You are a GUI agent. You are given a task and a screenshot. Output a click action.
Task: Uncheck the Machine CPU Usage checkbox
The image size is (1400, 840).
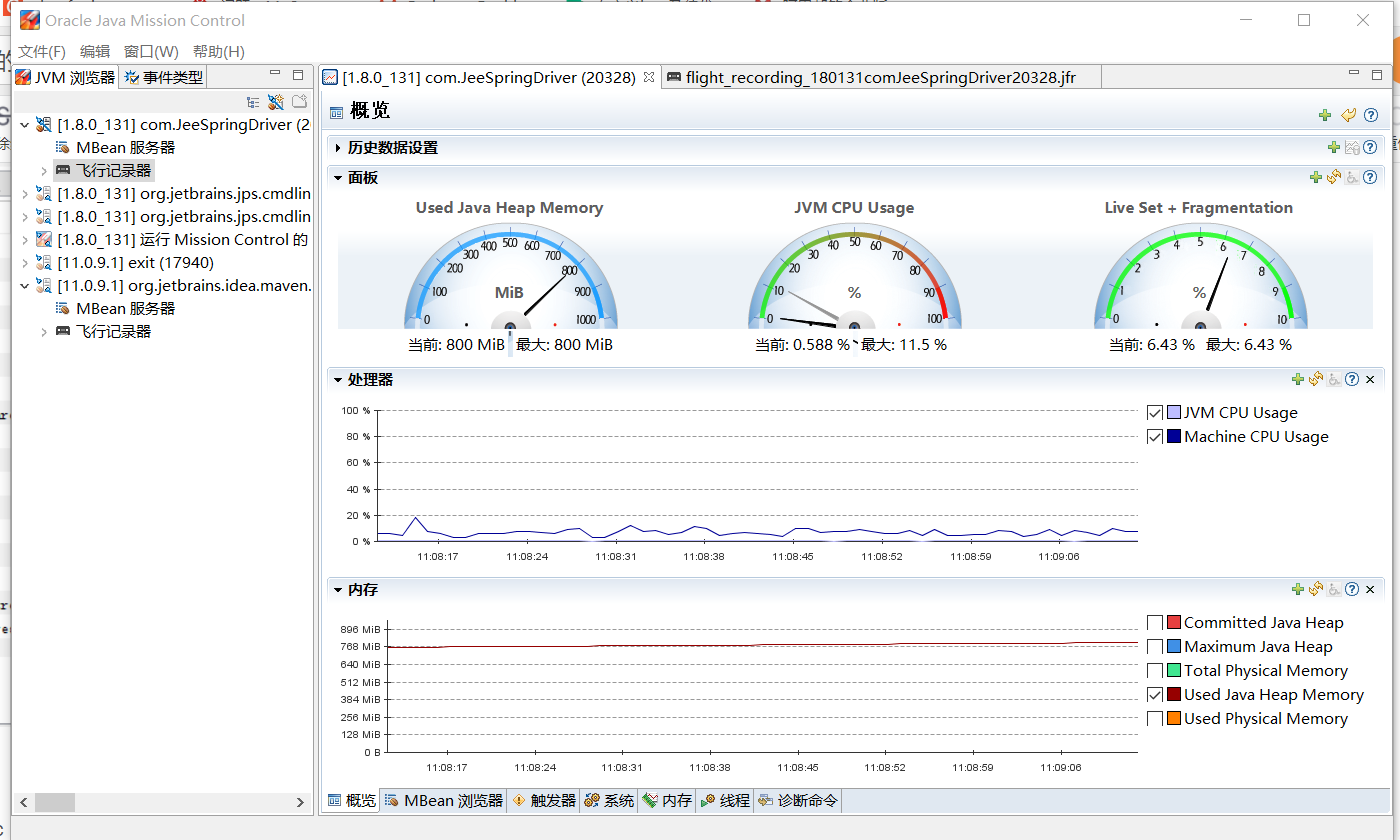[x=1155, y=436]
